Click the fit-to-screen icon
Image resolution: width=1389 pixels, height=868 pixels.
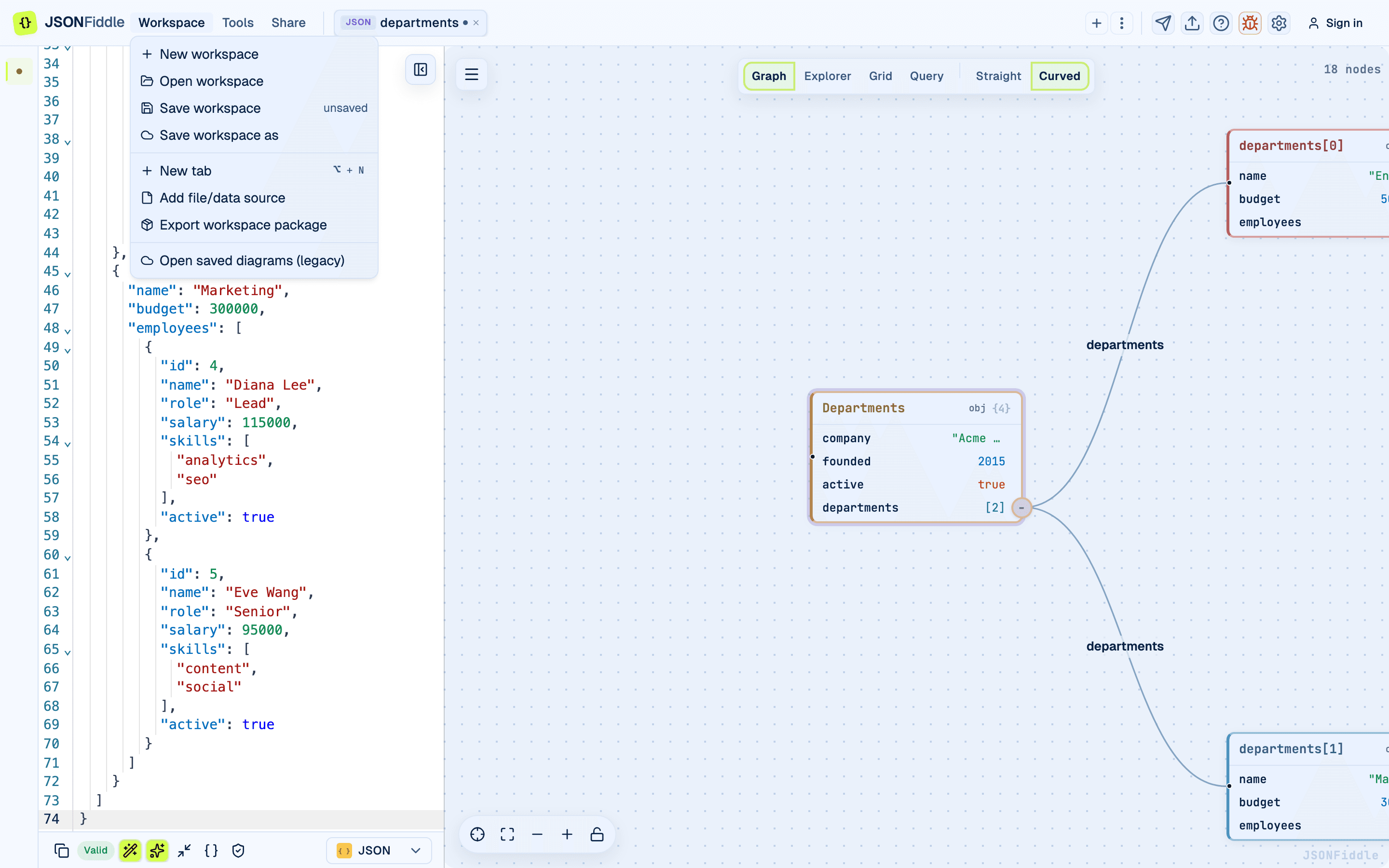(507, 834)
